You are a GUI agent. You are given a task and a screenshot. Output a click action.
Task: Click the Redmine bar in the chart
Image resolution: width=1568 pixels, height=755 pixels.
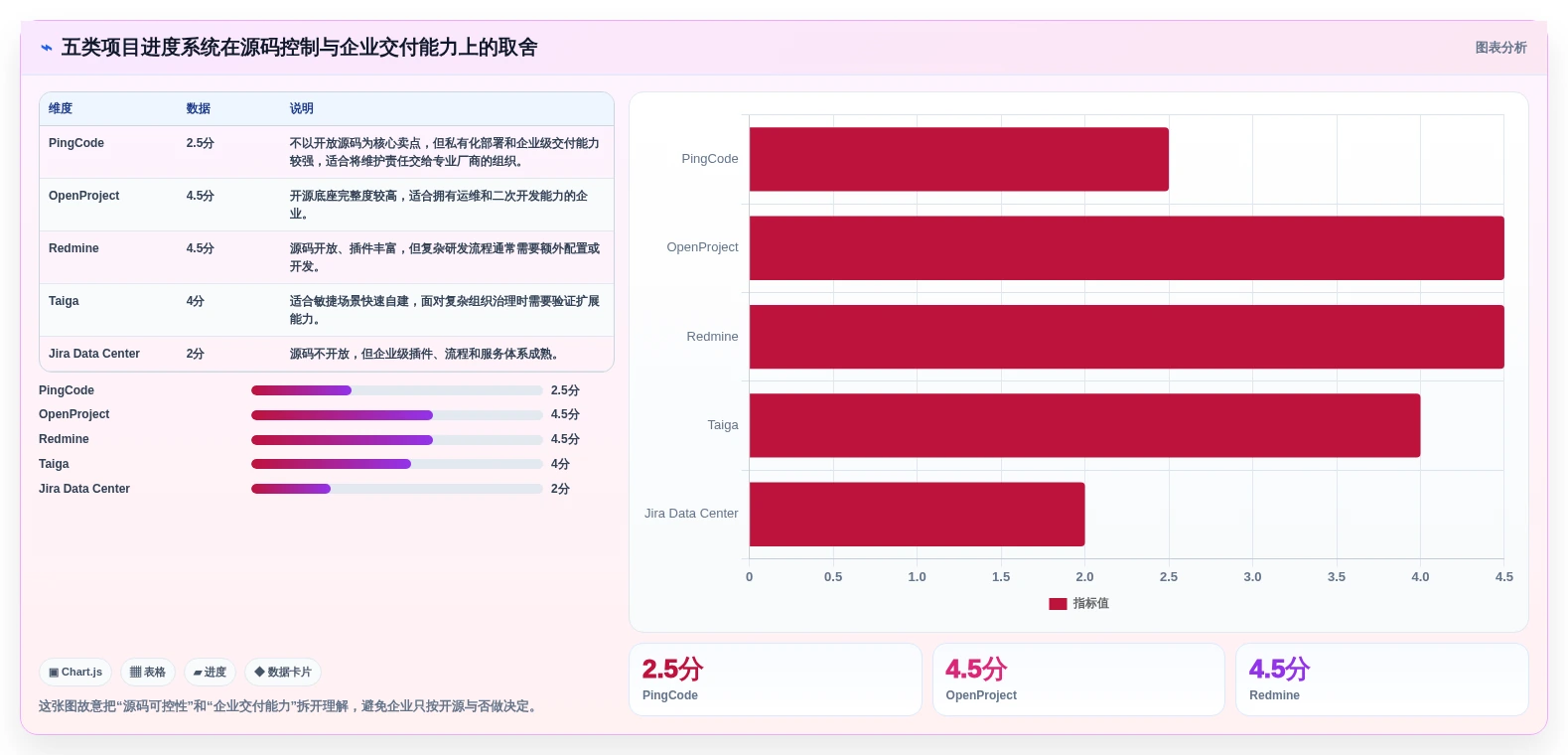(x=1126, y=337)
